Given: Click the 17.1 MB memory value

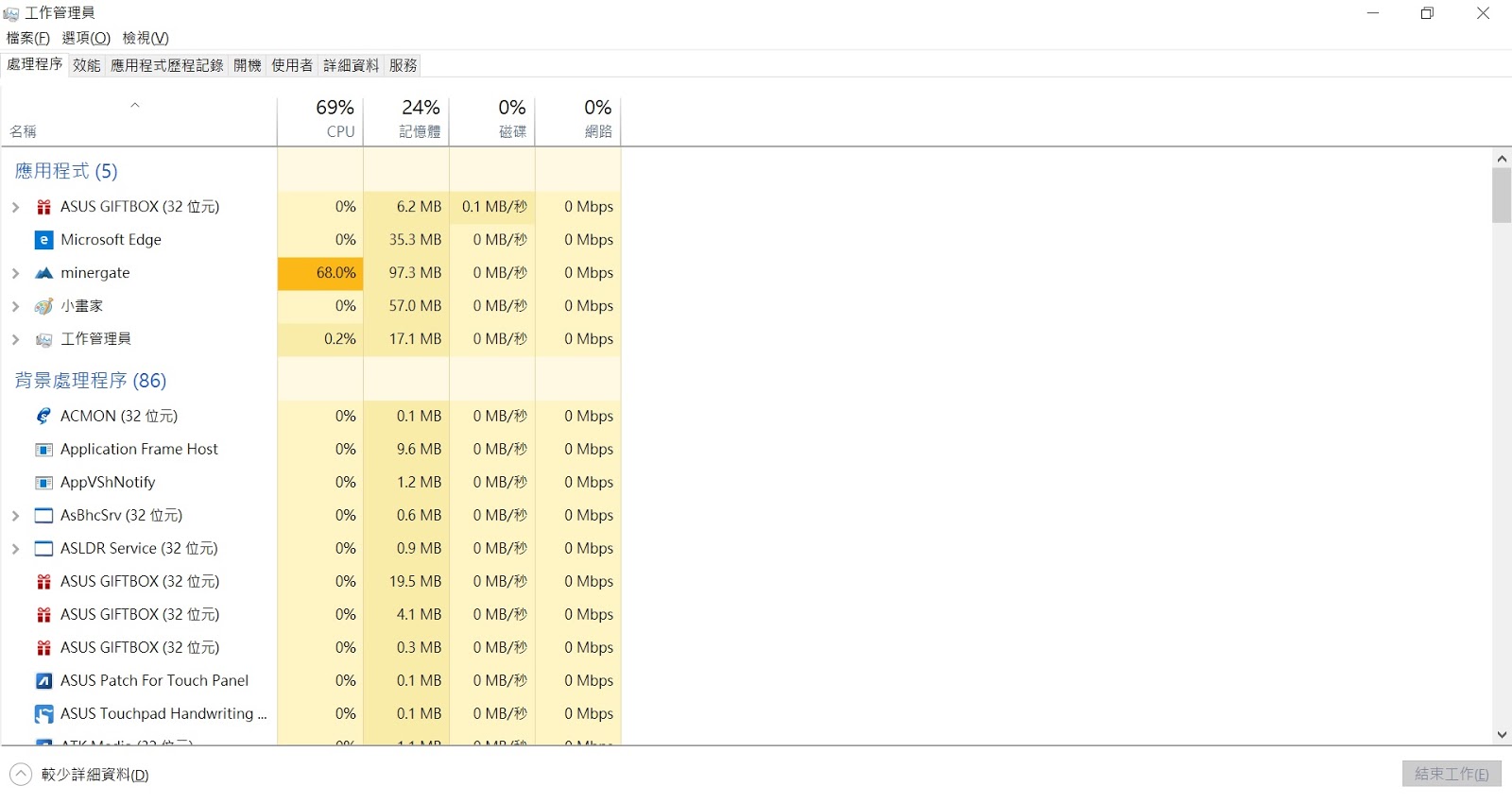Looking at the screenshot, I should (415, 339).
